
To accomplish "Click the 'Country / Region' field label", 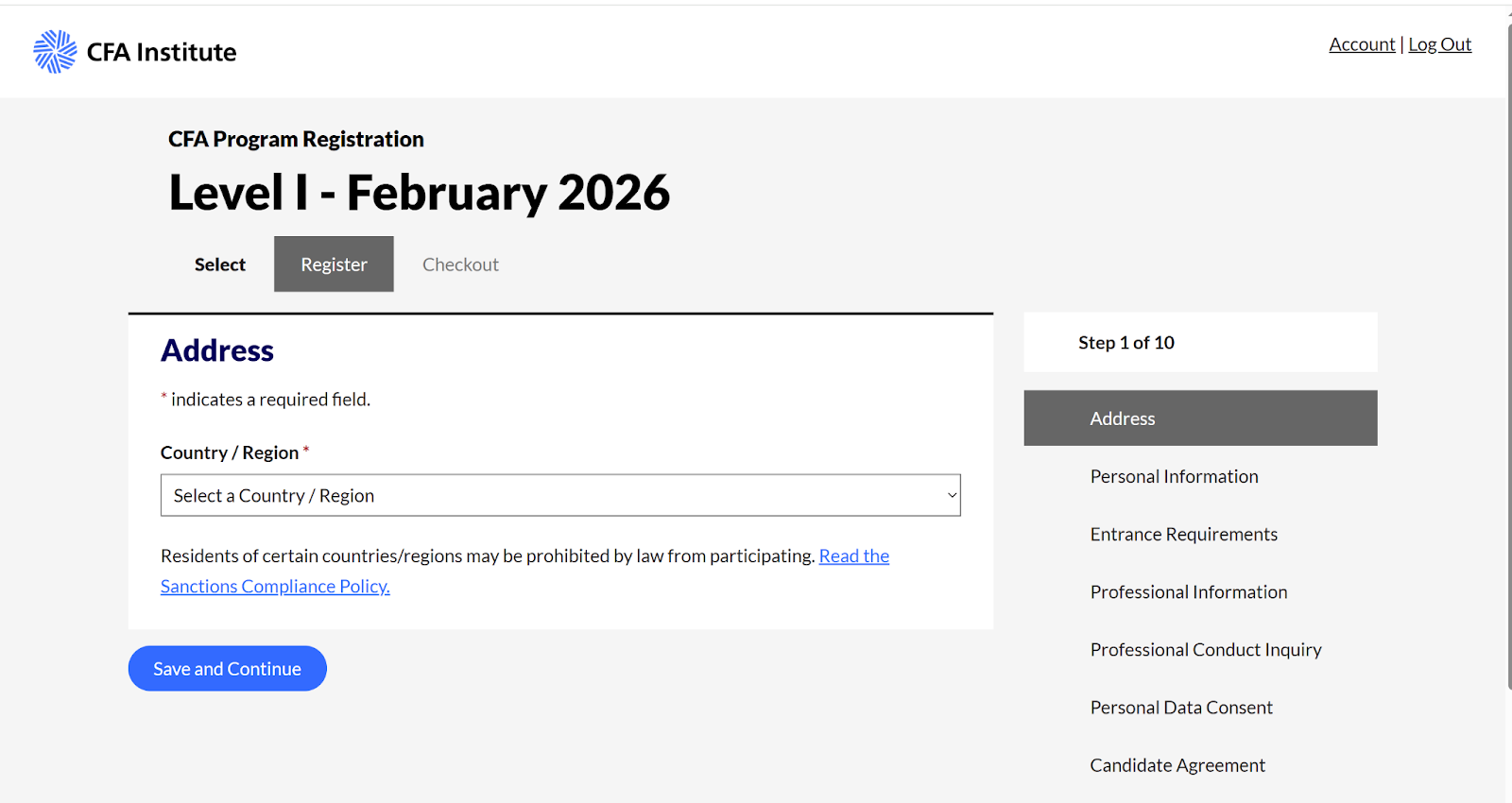I will click(x=230, y=453).
